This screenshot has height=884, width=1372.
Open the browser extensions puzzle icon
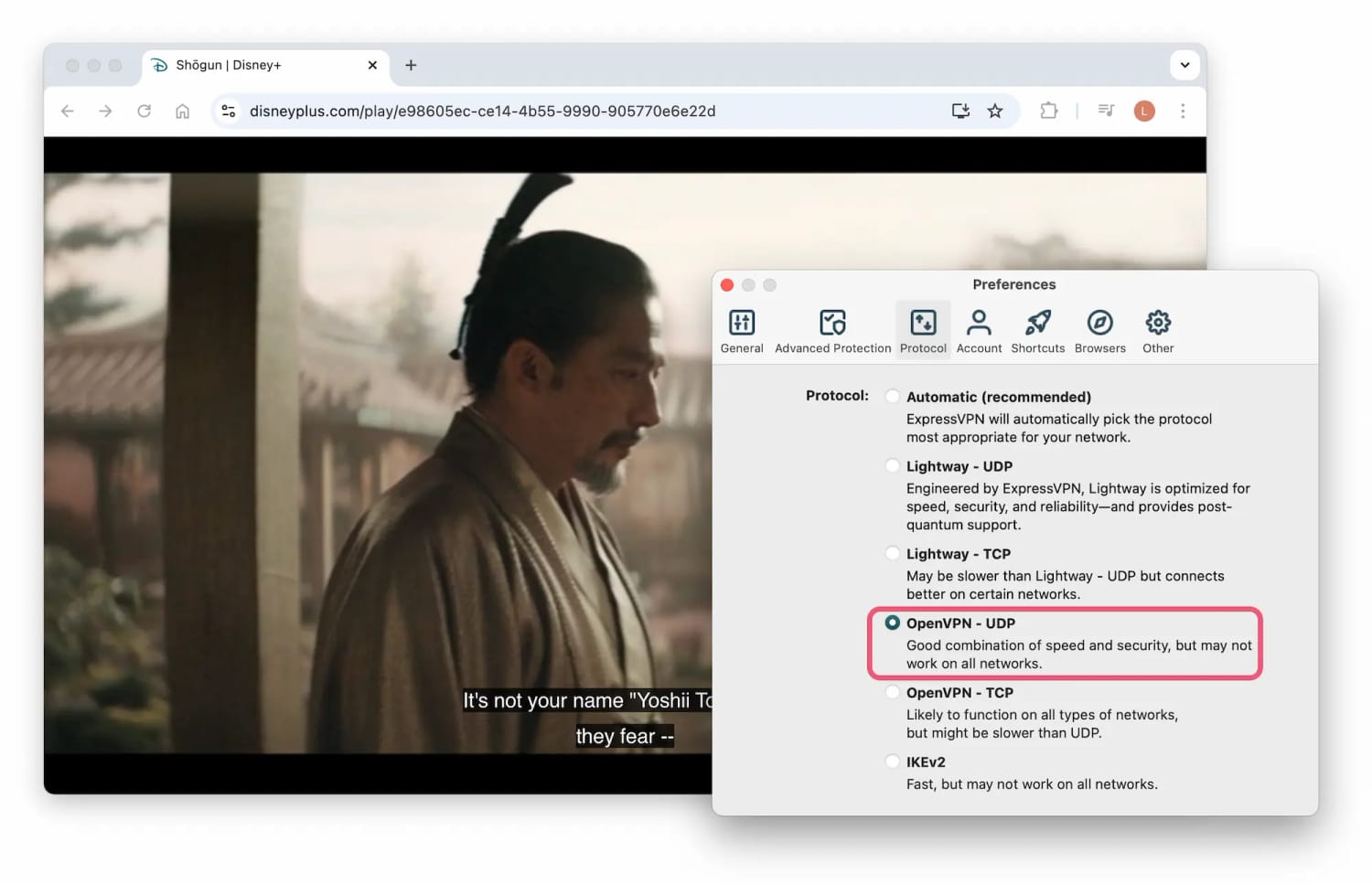pyautogui.click(x=1048, y=111)
